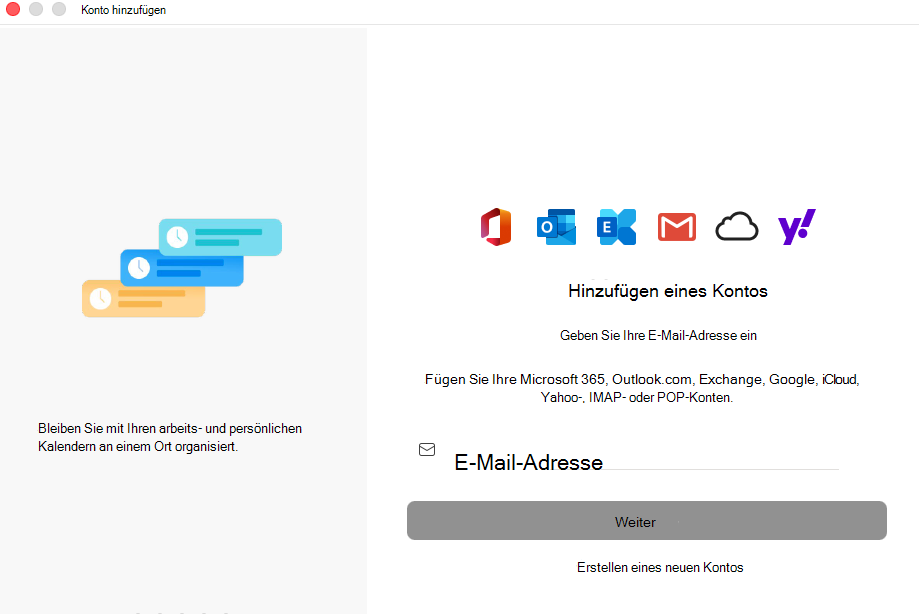Click the Microsoft 365, Outlook.com description text
Viewport: 919px width, 614px height.
pos(642,388)
